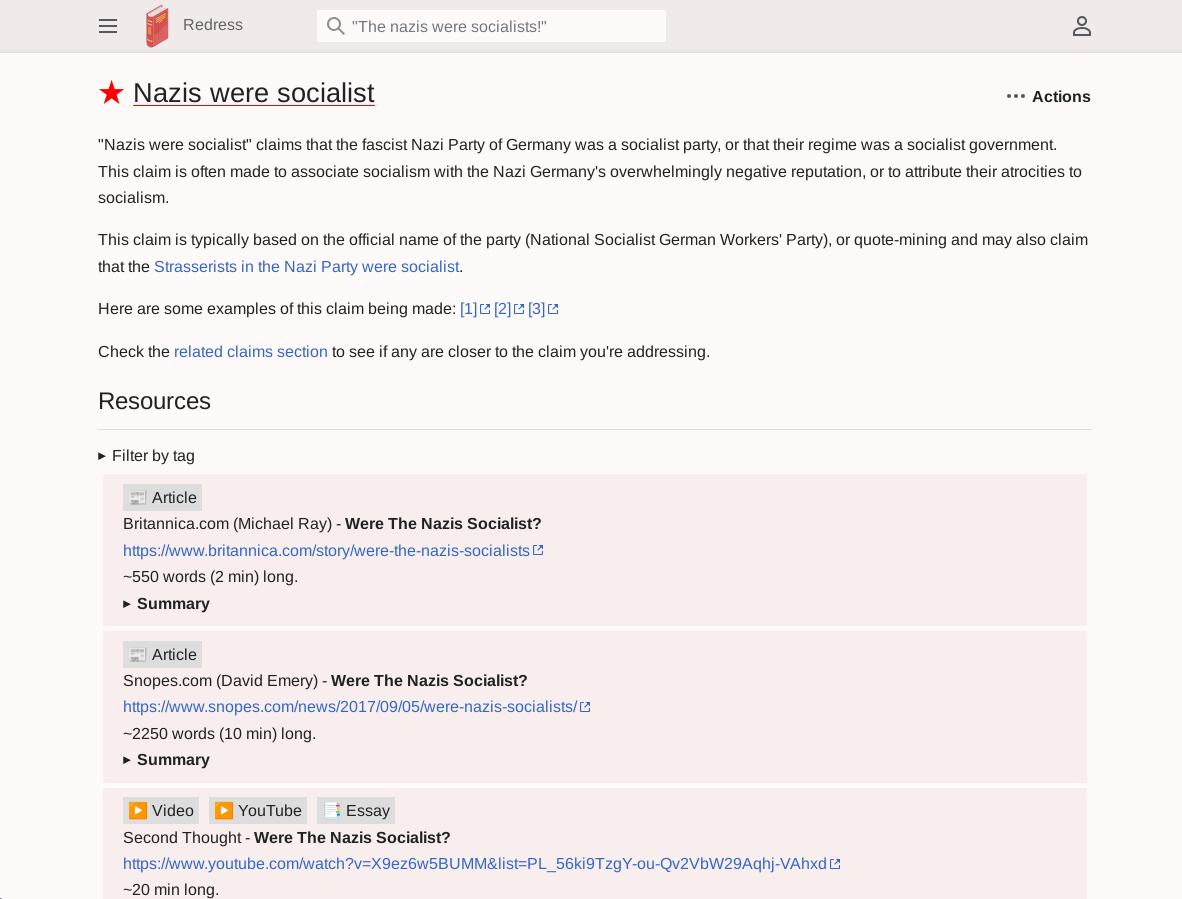Select the Video tag on Second Thought resource
Viewport: 1182px width, 899px height.
pos(161,811)
